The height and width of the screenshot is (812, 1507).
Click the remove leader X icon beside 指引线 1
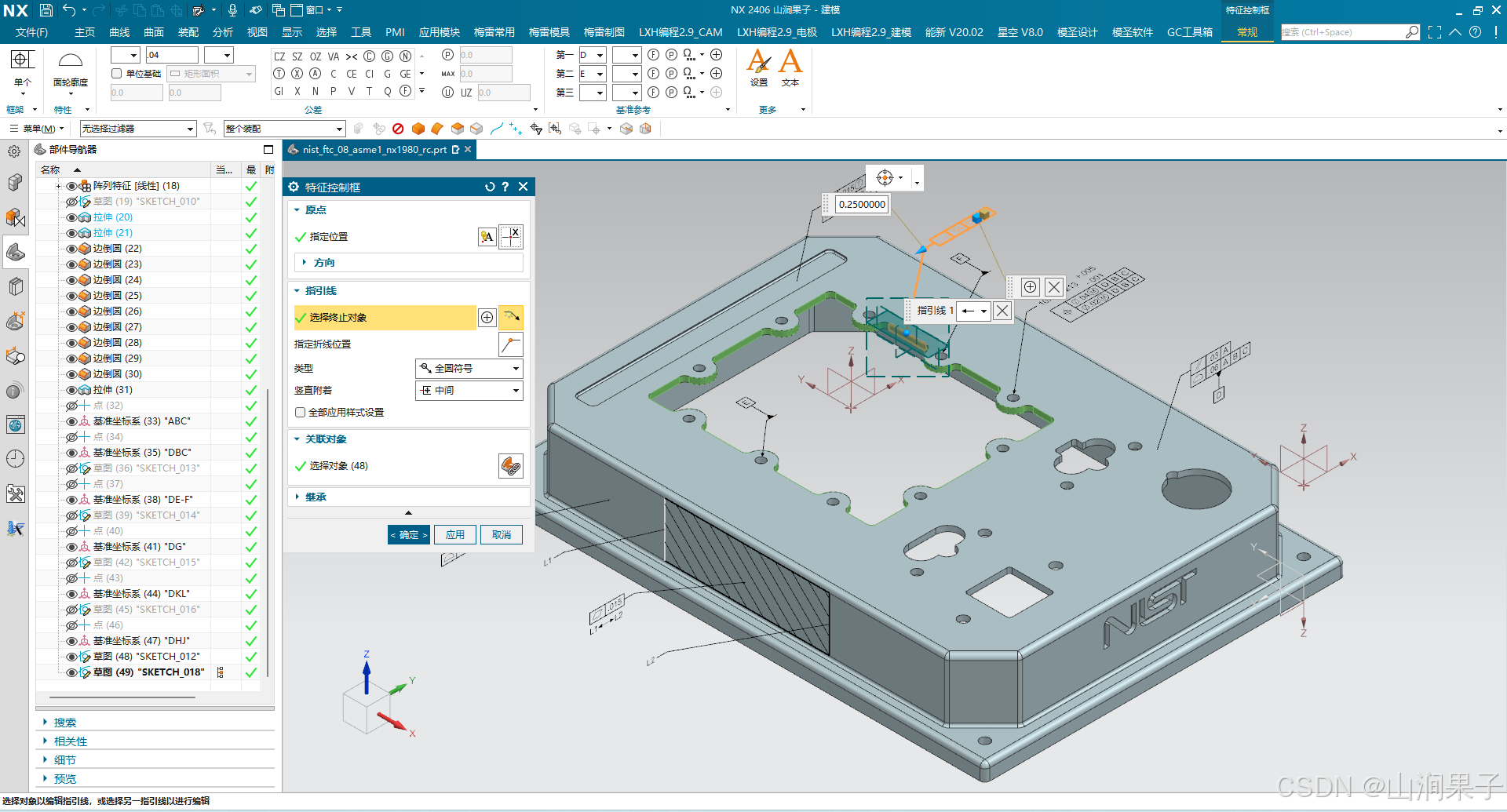1002,311
